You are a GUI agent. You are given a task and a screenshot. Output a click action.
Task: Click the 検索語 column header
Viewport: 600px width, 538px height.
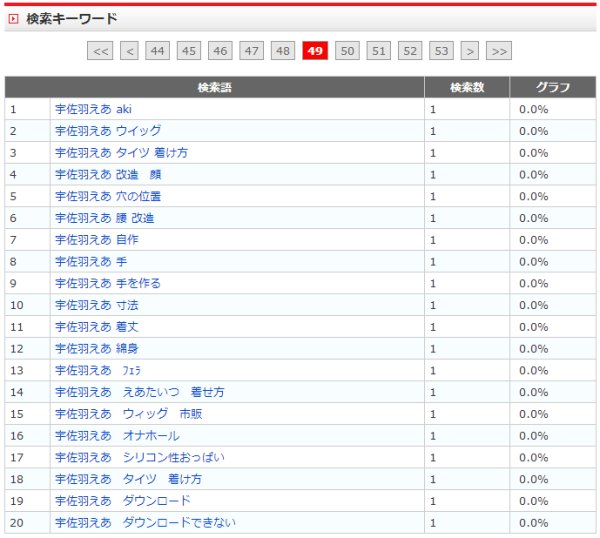(214, 87)
